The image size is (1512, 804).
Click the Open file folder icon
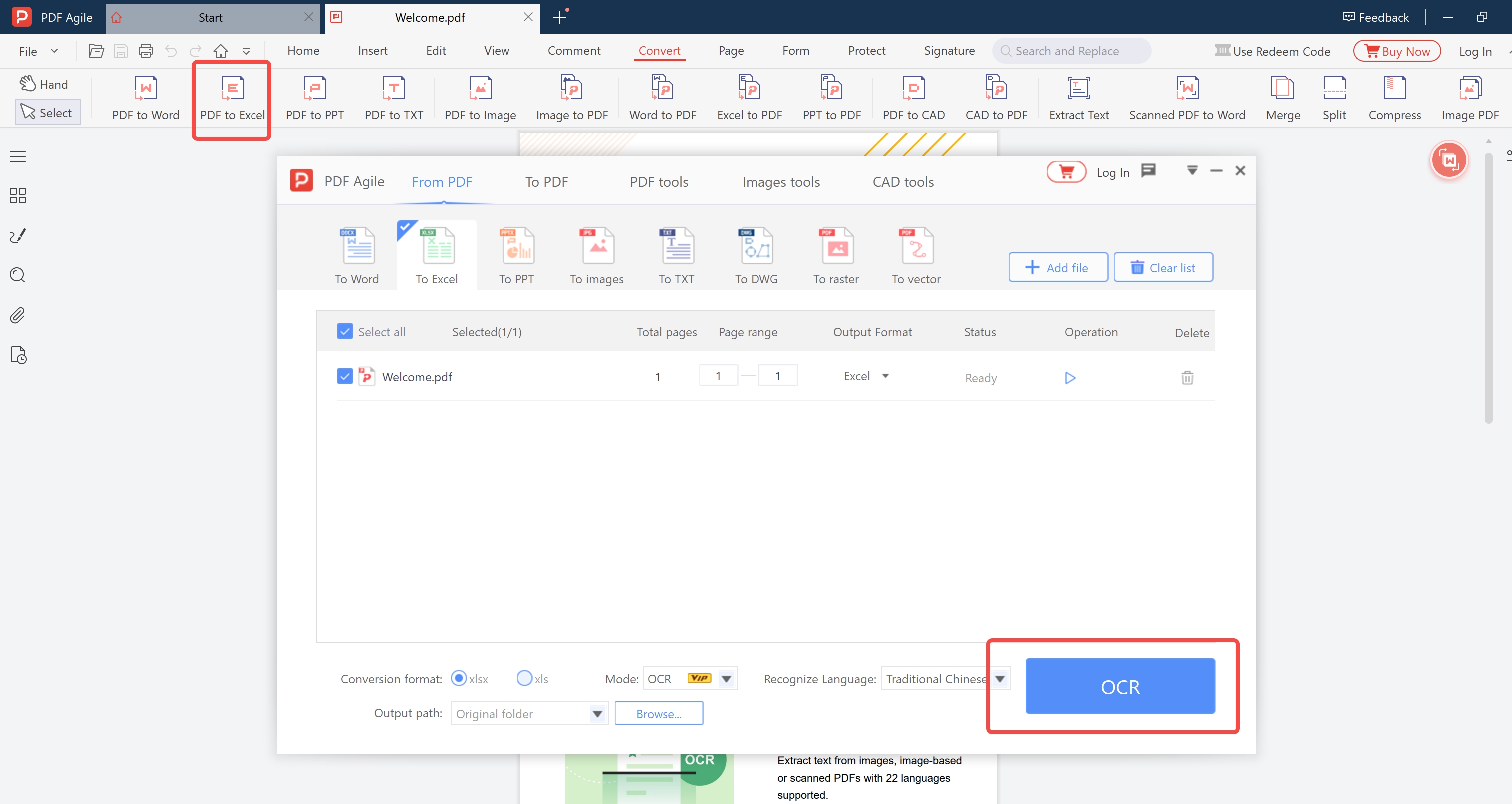click(96, 51)
